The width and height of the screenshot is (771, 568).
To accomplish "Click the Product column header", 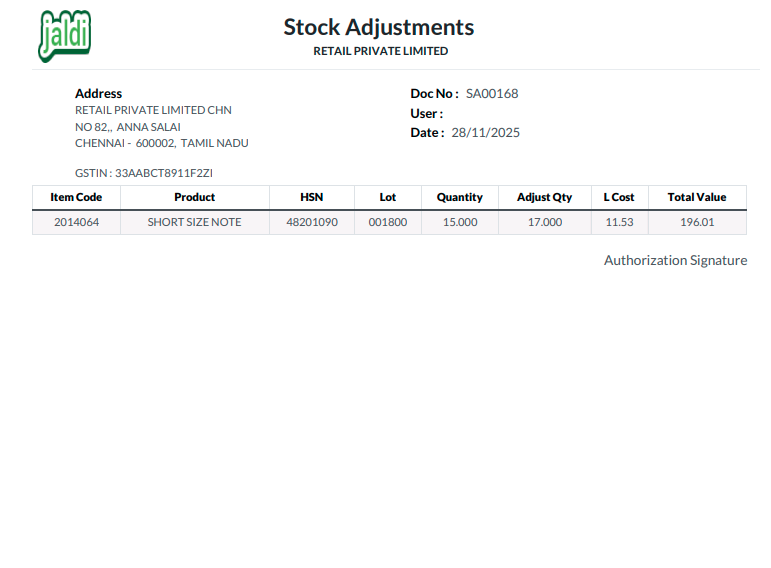I will tap(195, 197).
